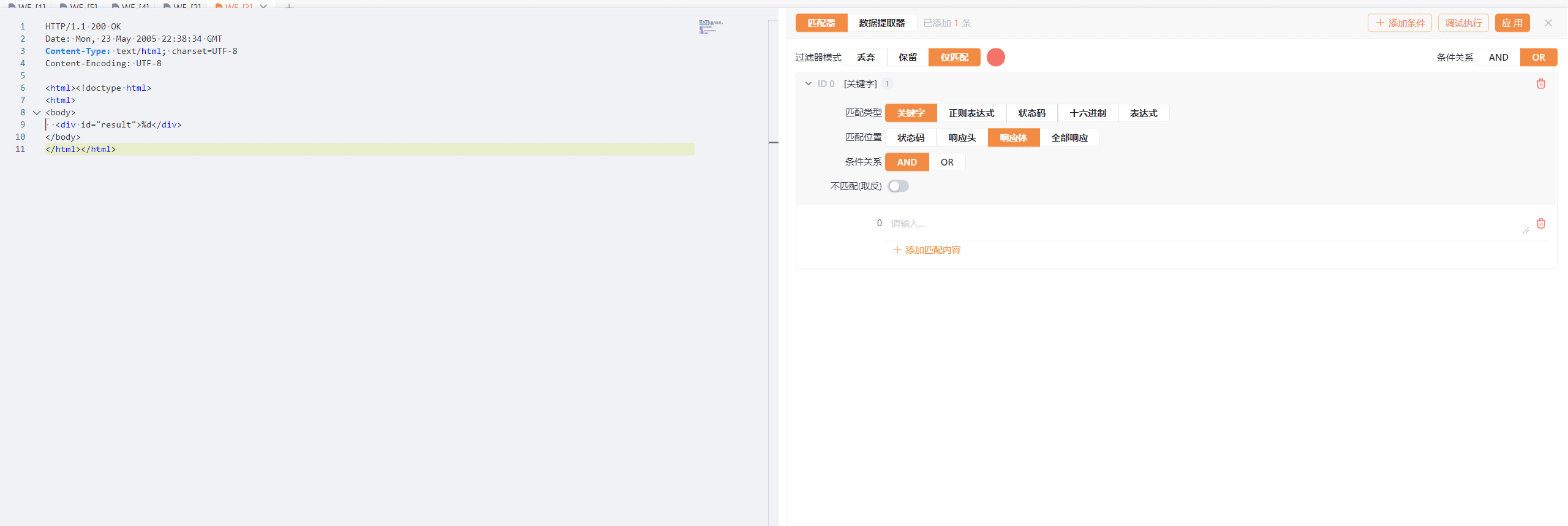
Task: Click the 调试执行 button
Action: (x=1463, y=23)
